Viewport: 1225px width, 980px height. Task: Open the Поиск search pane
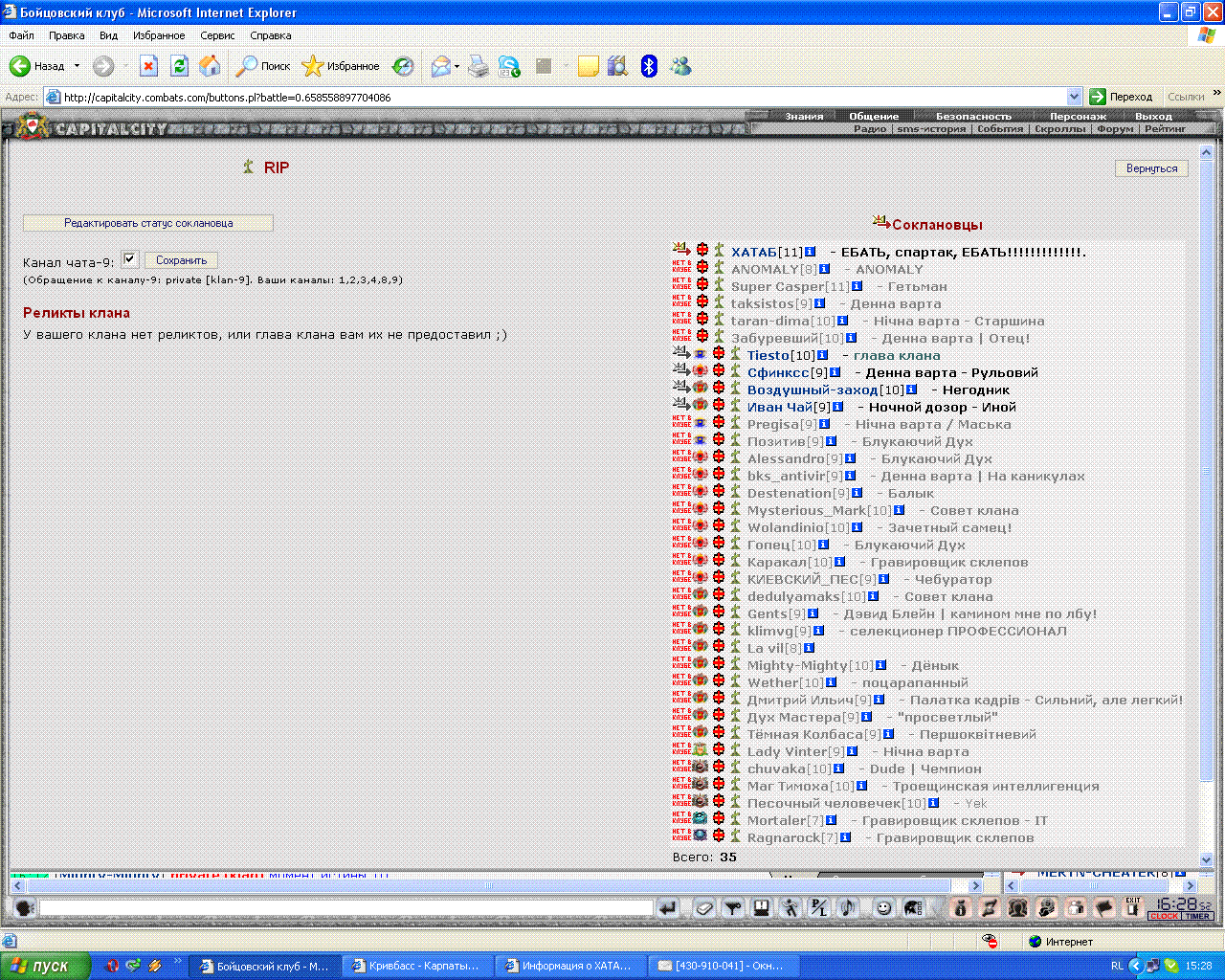(263, 66)
